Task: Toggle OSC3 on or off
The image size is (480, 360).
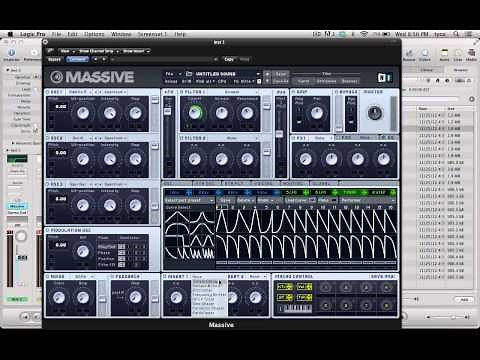Action: tap(47, 184)
